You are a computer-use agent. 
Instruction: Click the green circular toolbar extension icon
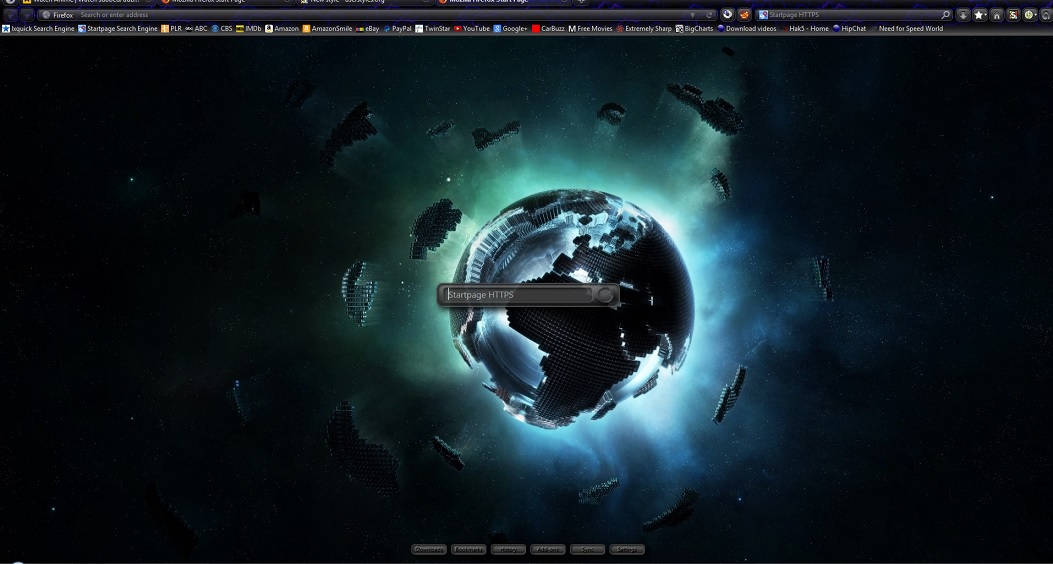click(x=1030, y=15)
